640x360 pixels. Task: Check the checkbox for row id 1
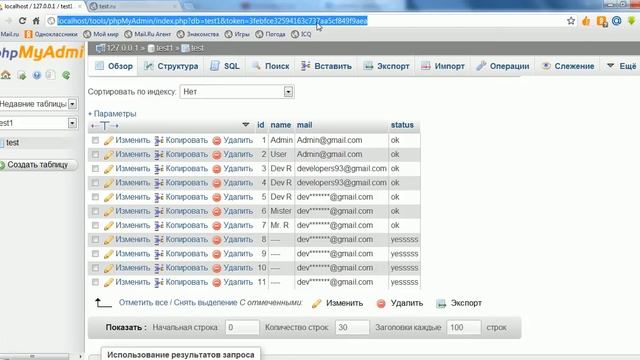(x=95, y=140)
